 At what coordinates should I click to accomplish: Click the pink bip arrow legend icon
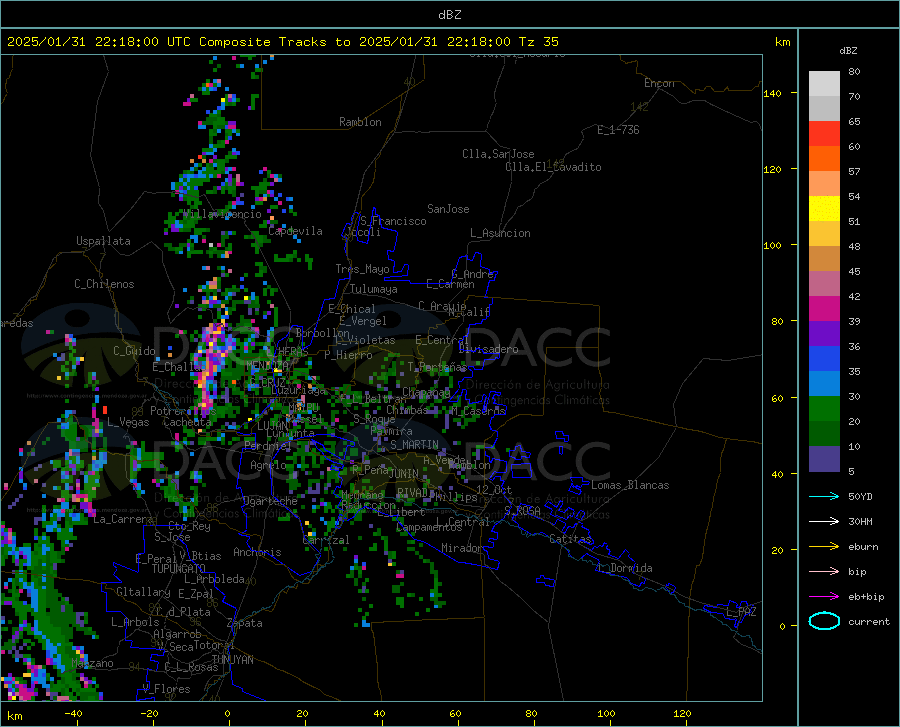[824, 571]
